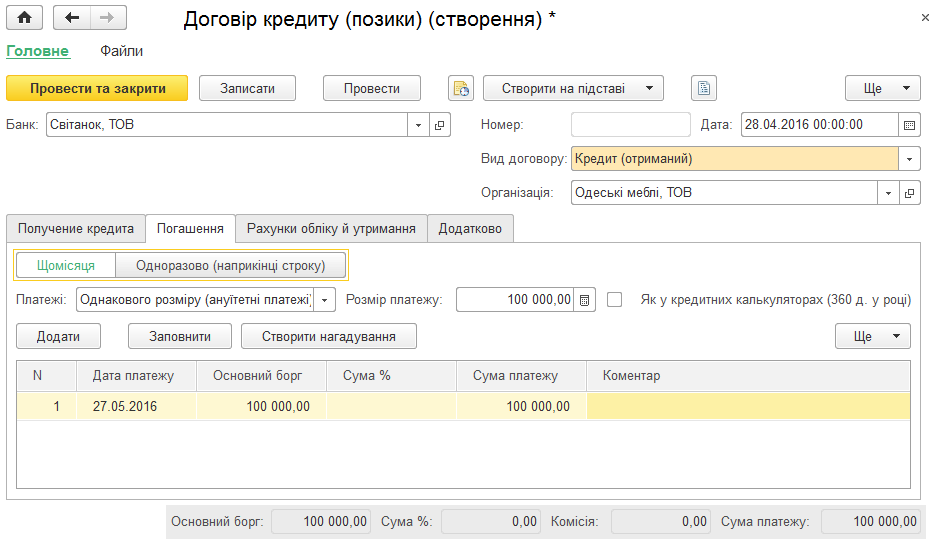Open the Додатково tab
Viewport: 933px width, 543px height.
pos(470,228)
